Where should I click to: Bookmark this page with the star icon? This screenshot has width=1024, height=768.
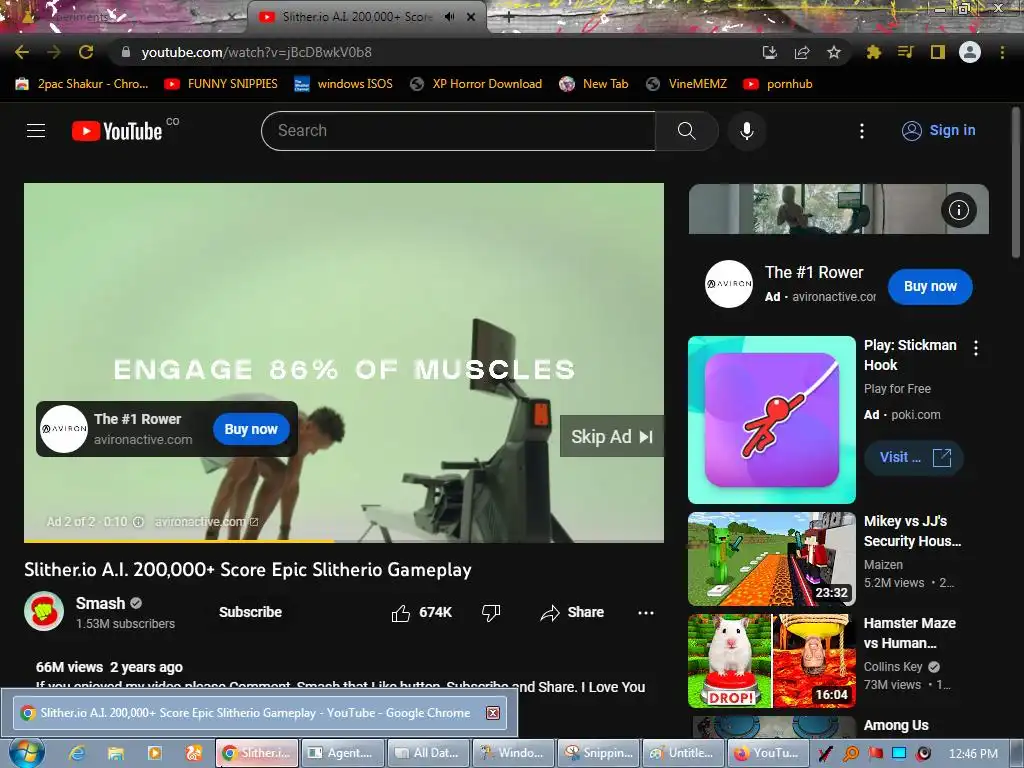(x=834, y=52)
